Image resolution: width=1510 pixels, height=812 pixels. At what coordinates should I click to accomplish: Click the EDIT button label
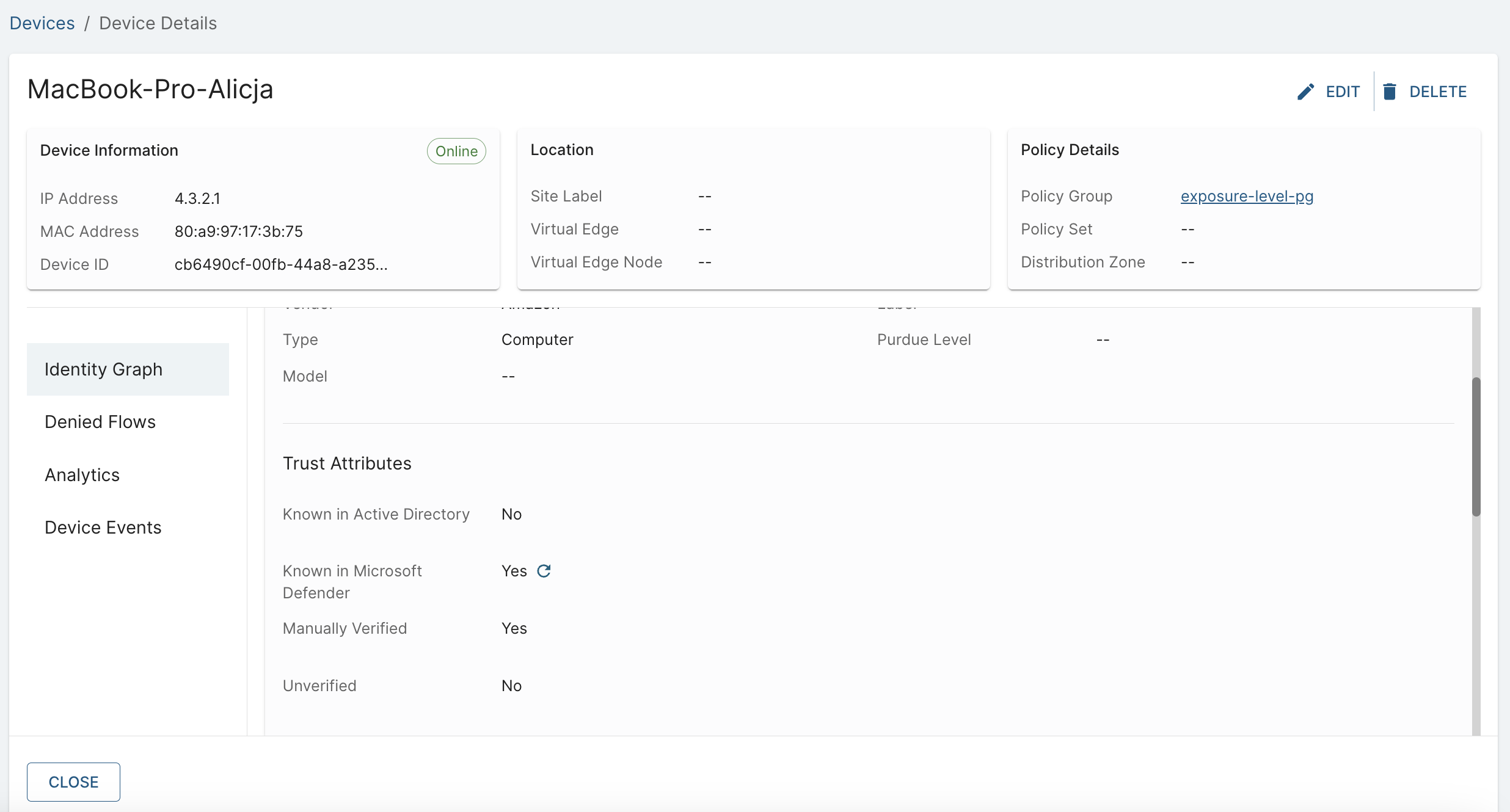(1342, 92)
